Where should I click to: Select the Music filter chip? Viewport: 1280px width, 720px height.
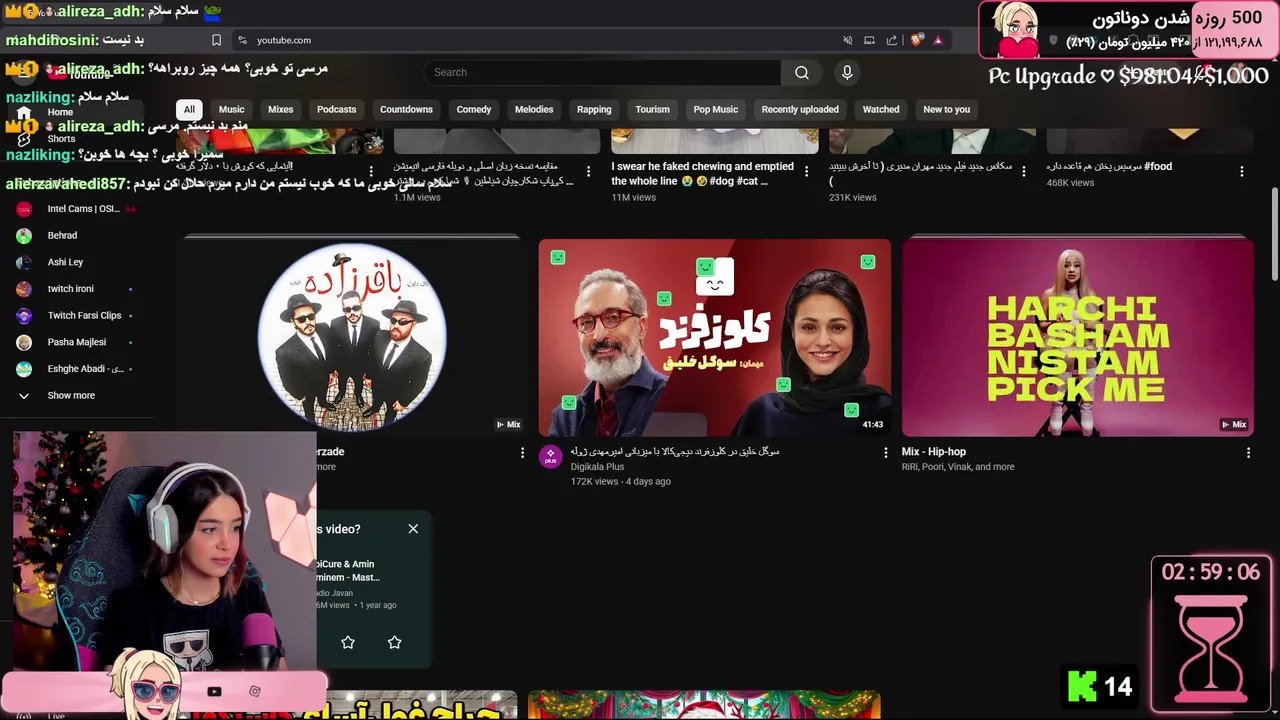(231, 109)
